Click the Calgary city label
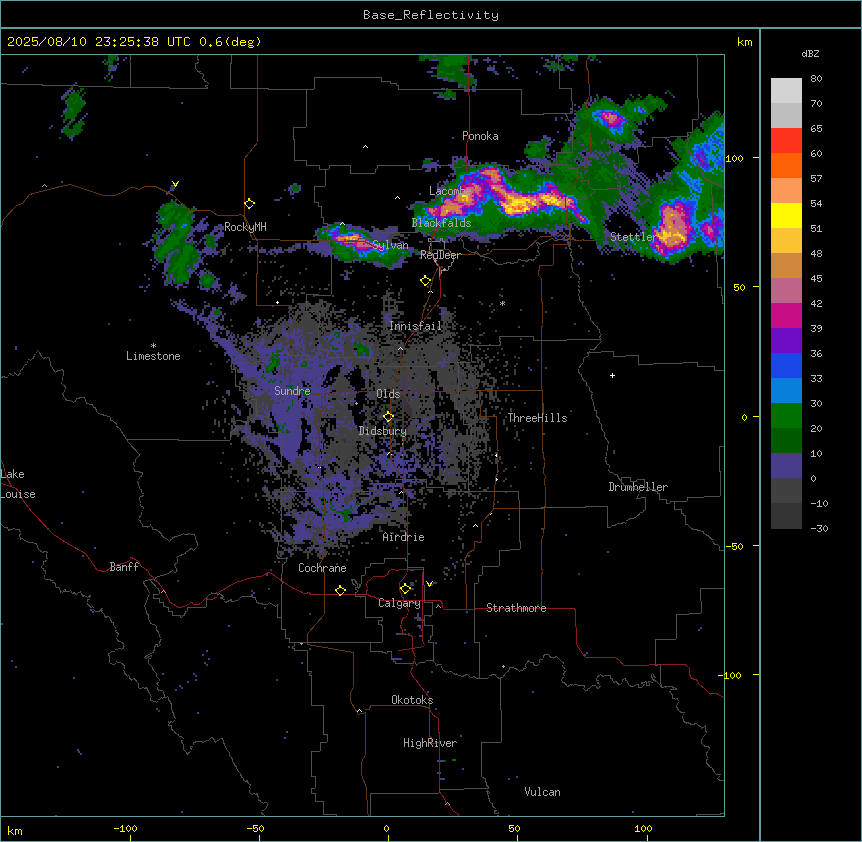862x842 pixels. [x=399, y=603]
